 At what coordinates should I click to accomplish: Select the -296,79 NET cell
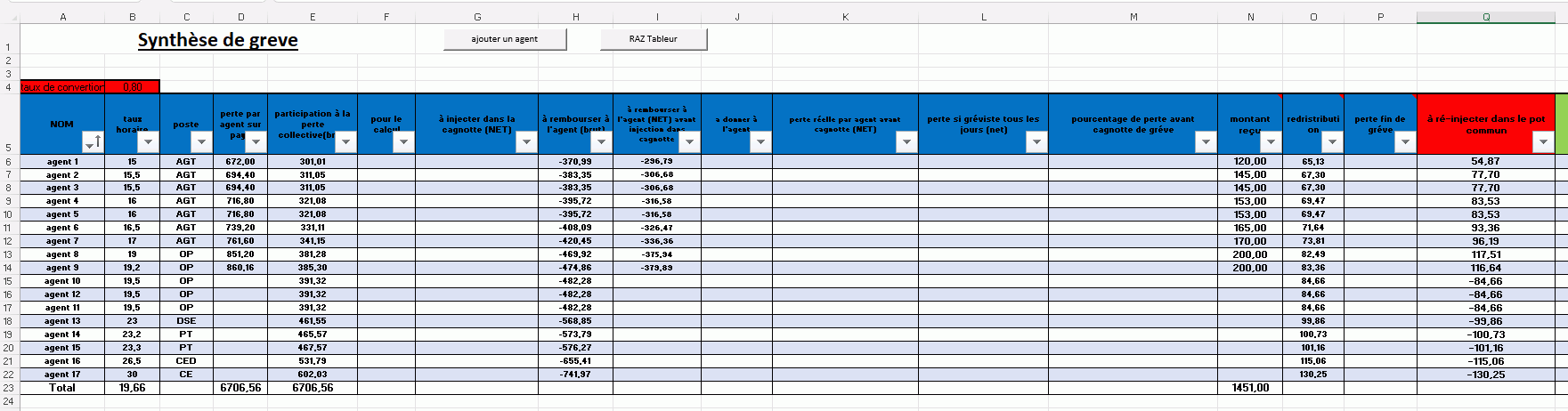click(657, 162)
